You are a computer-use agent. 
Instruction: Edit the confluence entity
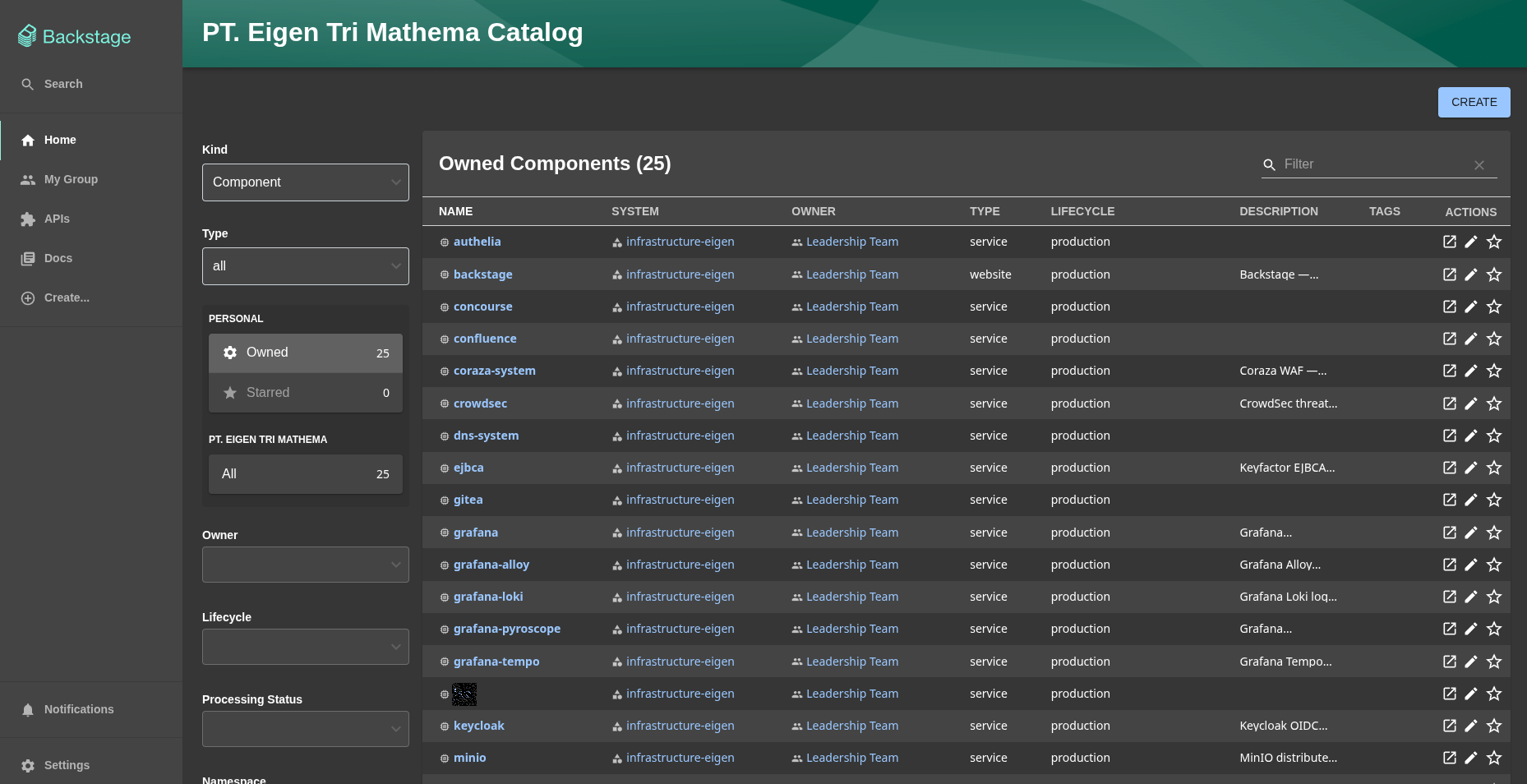tap(1471, 339)
